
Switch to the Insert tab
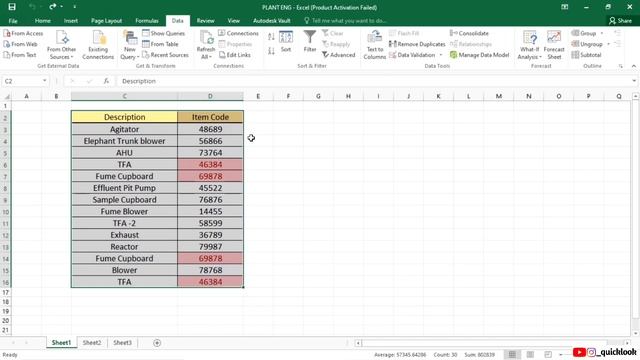click(x=71, y=20)
